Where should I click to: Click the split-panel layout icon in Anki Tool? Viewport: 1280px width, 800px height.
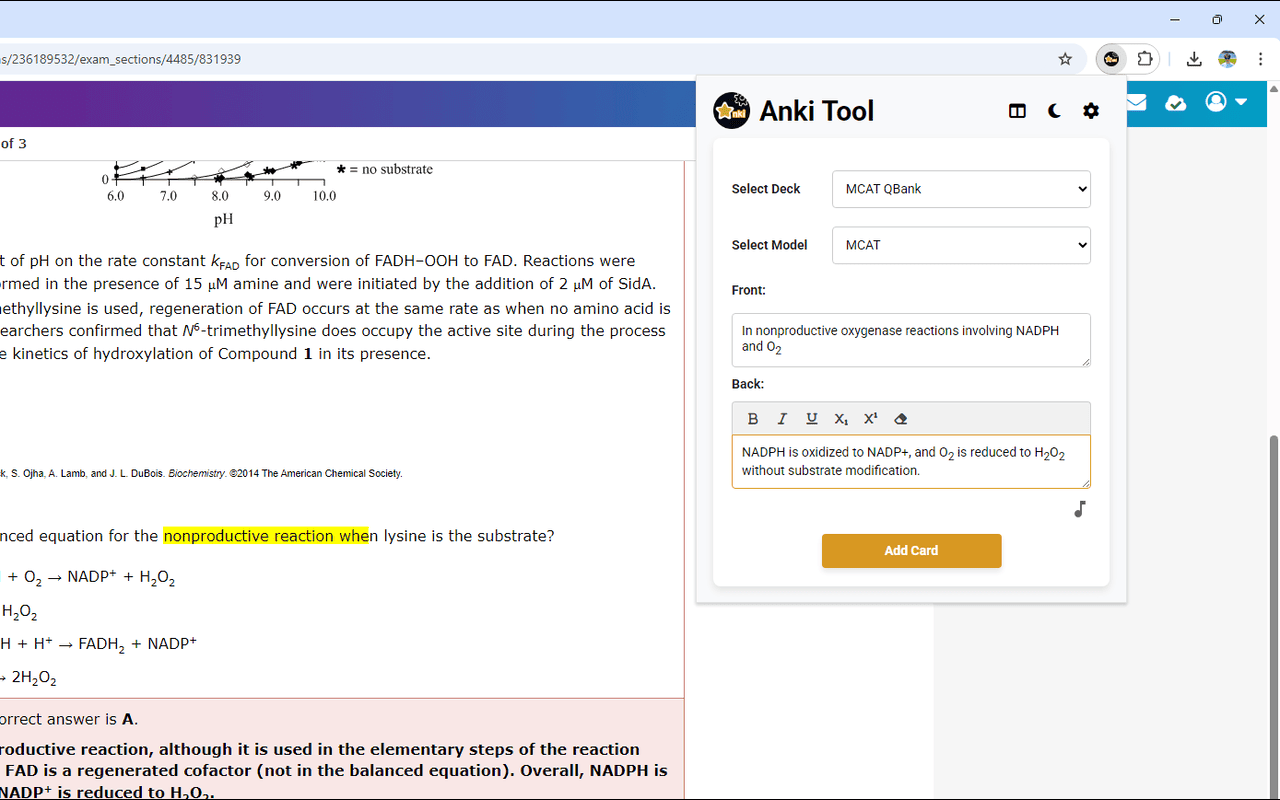coord(1017,111)
